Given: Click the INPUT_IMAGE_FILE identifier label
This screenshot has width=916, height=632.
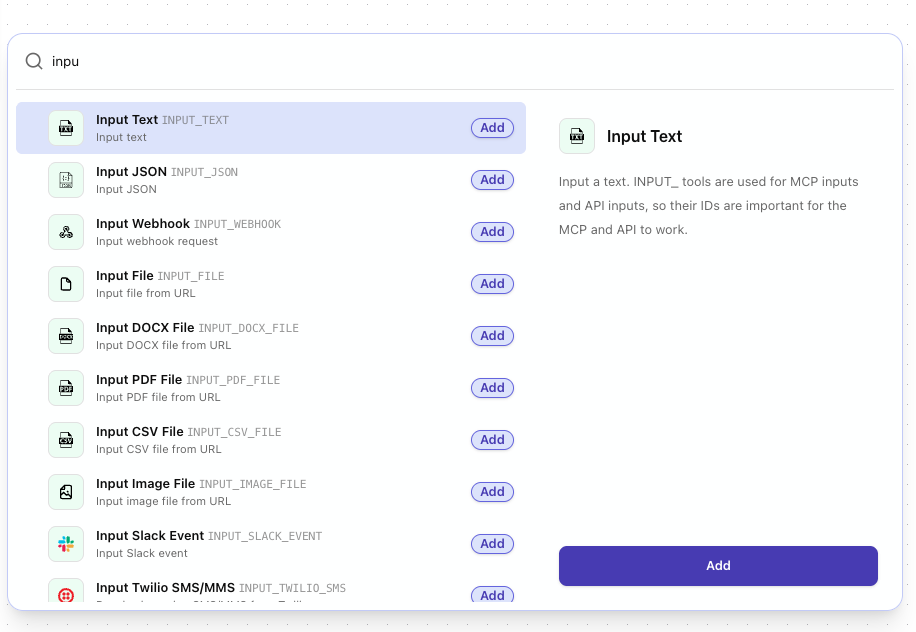Looking at the screenshot, I should click(253, 484).
